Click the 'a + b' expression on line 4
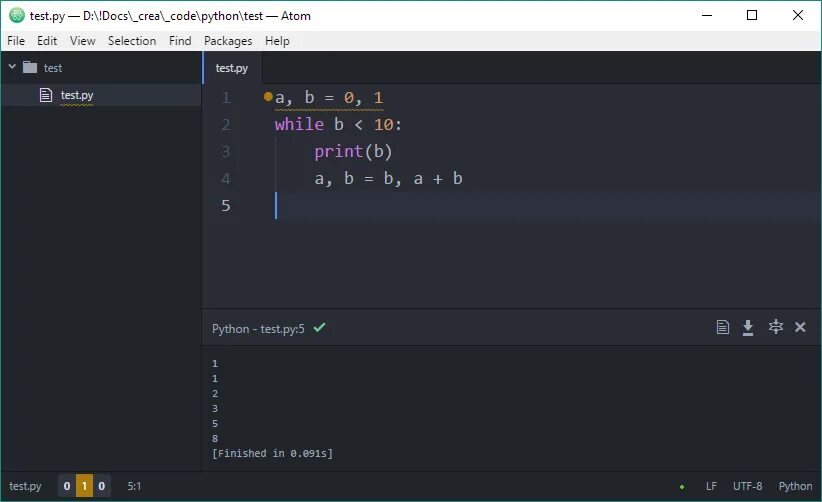 pos(438,179)
